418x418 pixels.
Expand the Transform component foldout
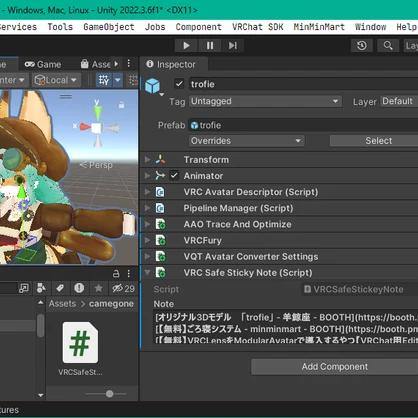click(147, 159)
